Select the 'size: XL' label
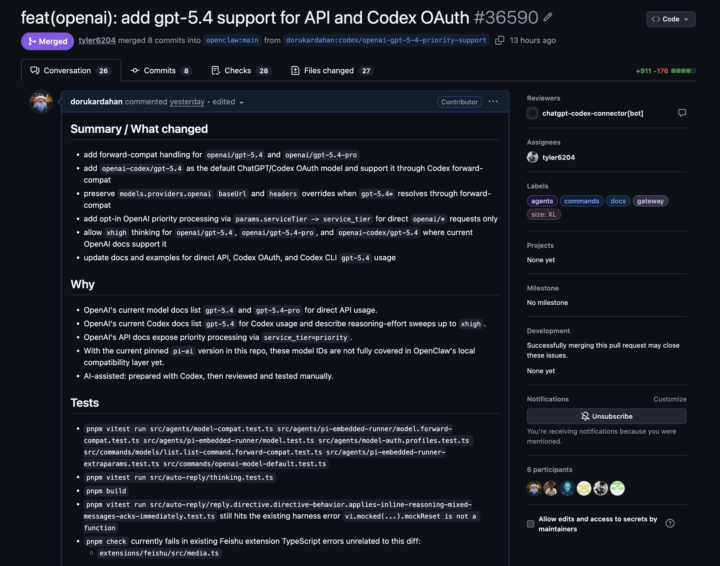The height and width of the screenshot is (566, 720). click(544, 214)
